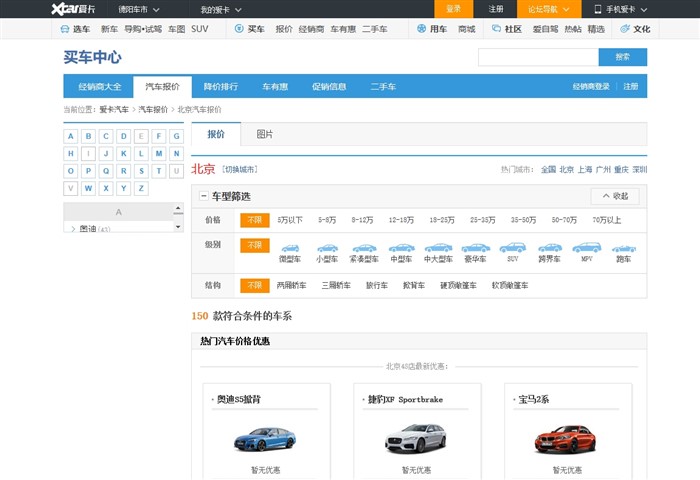This screenshot has width=700, height=480.
Task: Click the brand list scroll up arrow
Action: click(178, 209)
